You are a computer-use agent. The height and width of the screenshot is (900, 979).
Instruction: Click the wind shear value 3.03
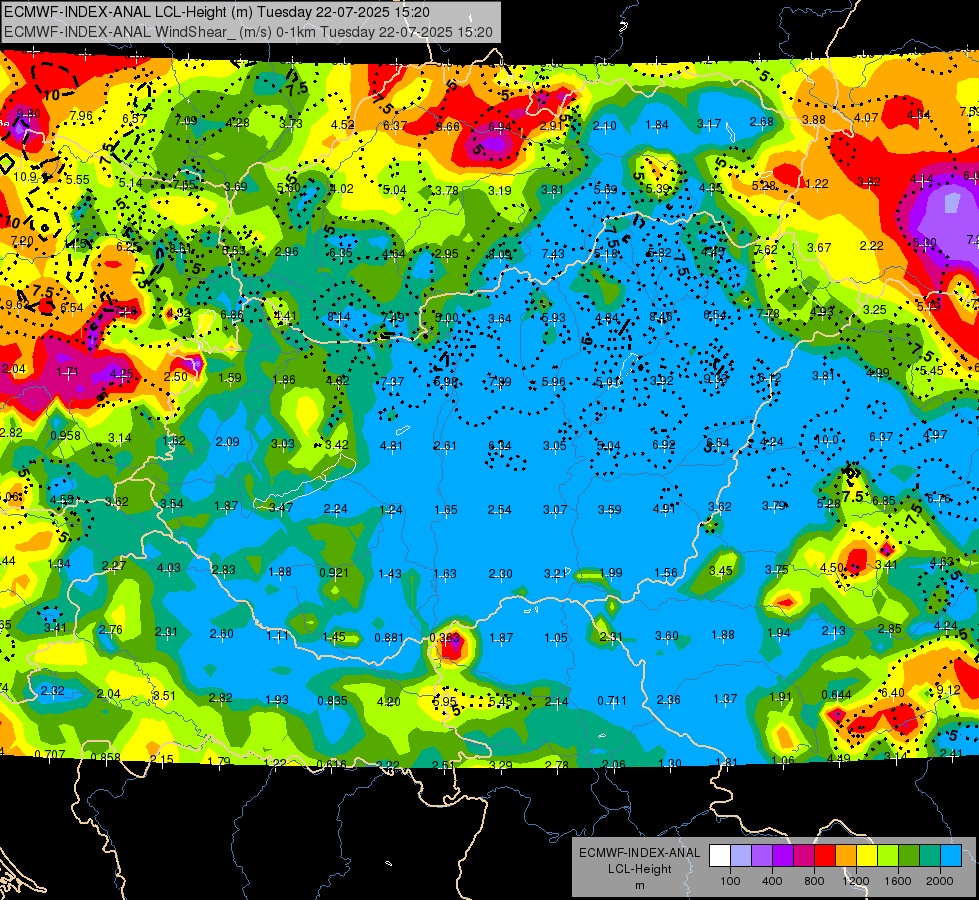pos(282,443)
